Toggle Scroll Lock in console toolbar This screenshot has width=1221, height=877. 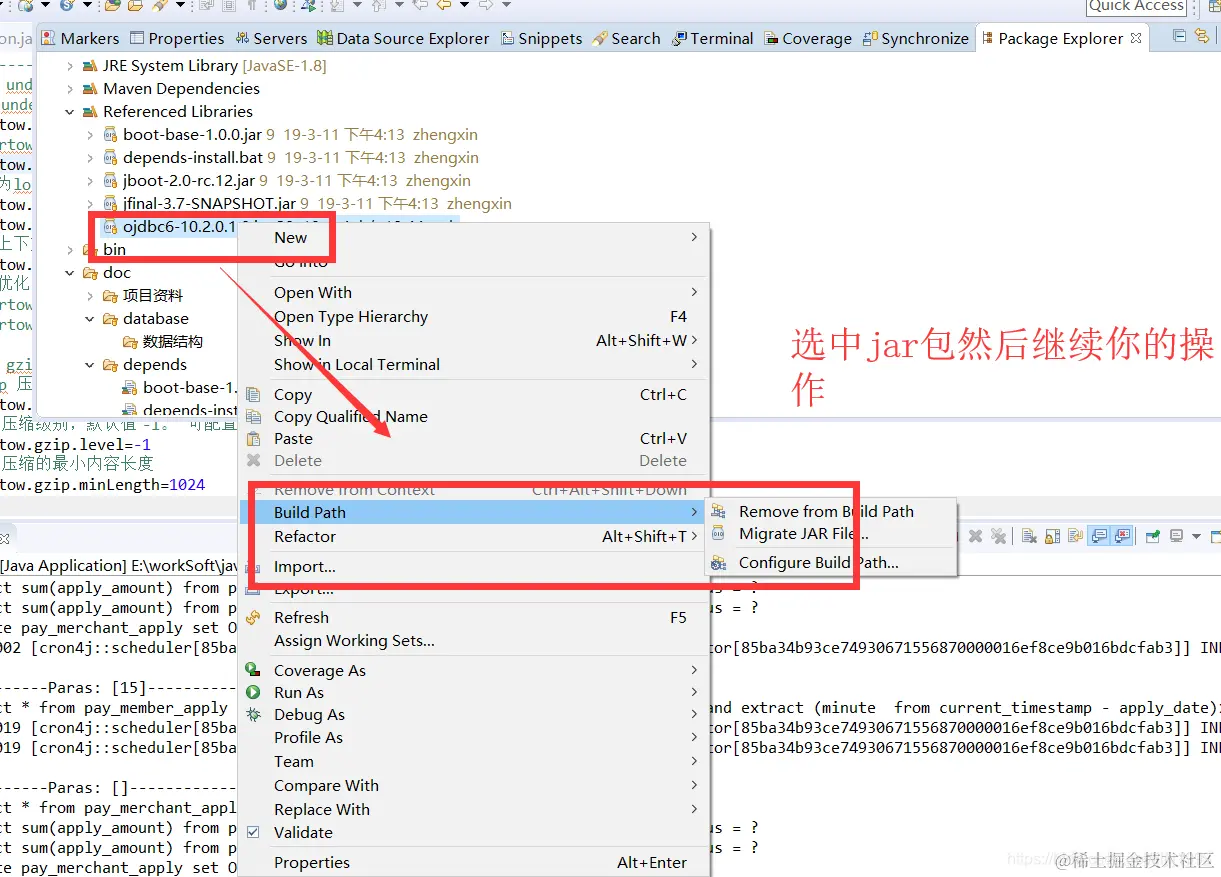(x=1052, y=536)
